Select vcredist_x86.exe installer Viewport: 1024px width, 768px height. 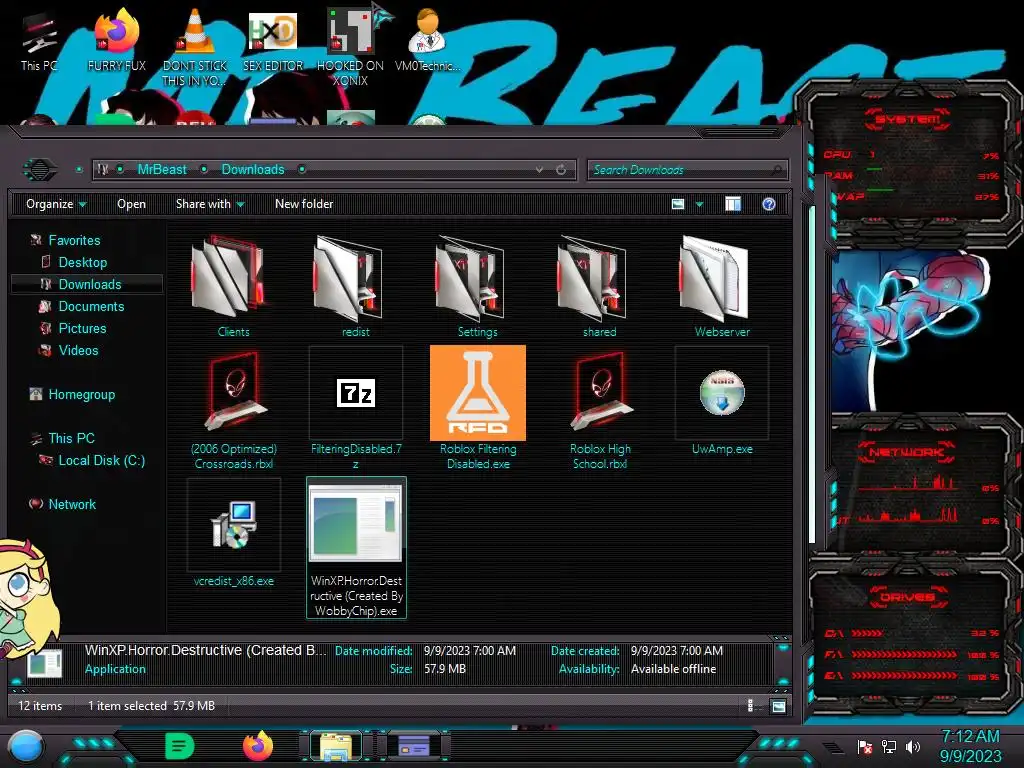click(x=233, y=532)
